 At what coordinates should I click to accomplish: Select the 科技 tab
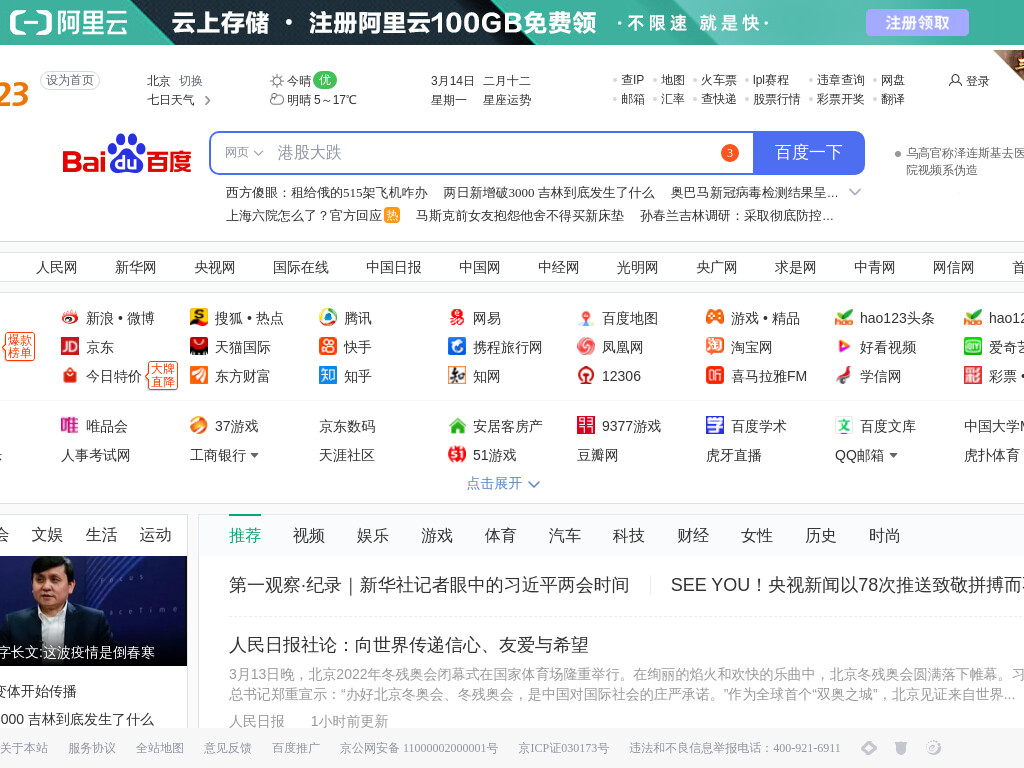628,536
